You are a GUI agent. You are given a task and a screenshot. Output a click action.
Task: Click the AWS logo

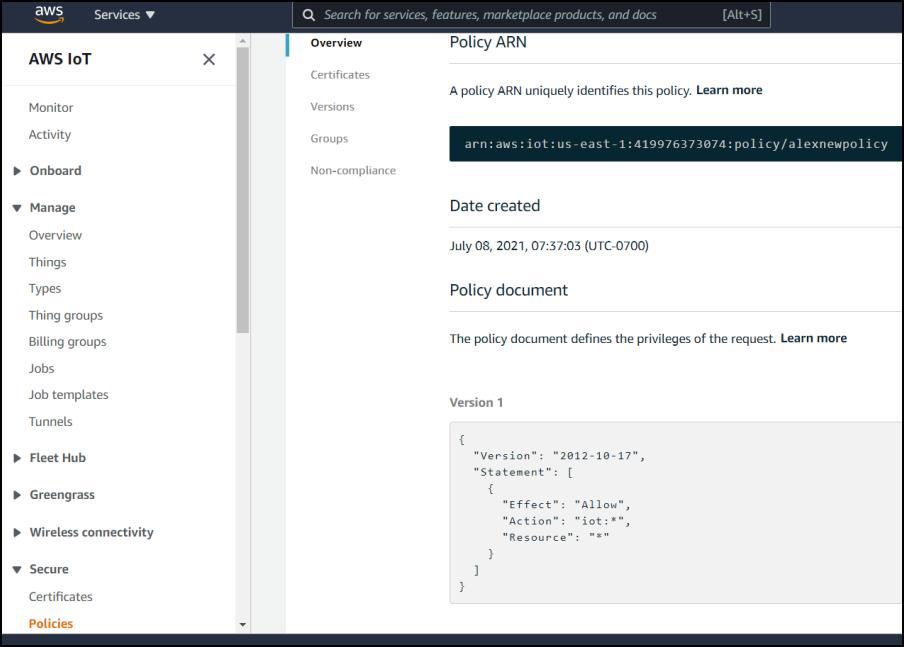pos(49,14)
